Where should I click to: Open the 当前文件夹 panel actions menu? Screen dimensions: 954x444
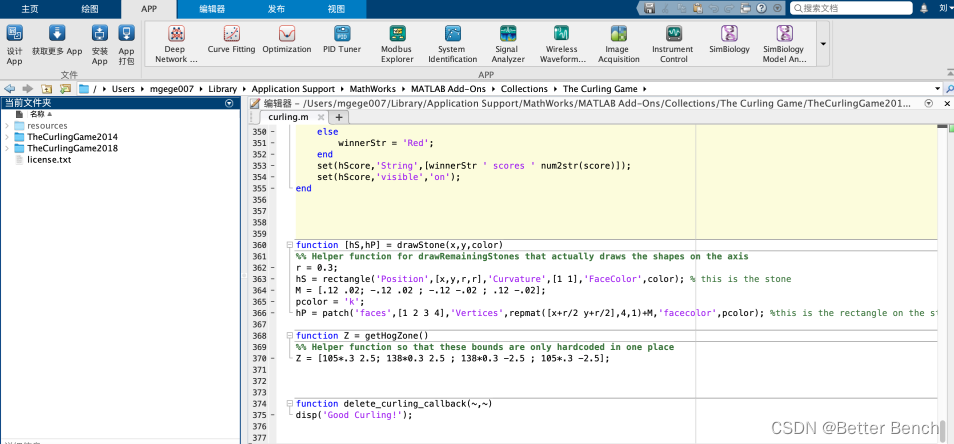coord(229,103)
